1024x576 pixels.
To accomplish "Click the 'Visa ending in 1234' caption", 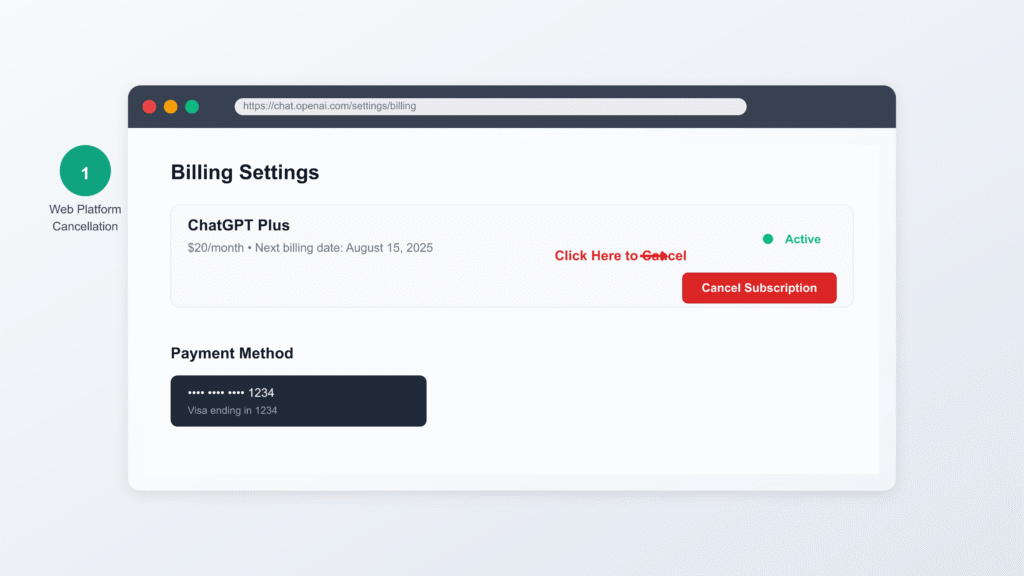I will 232,410.
